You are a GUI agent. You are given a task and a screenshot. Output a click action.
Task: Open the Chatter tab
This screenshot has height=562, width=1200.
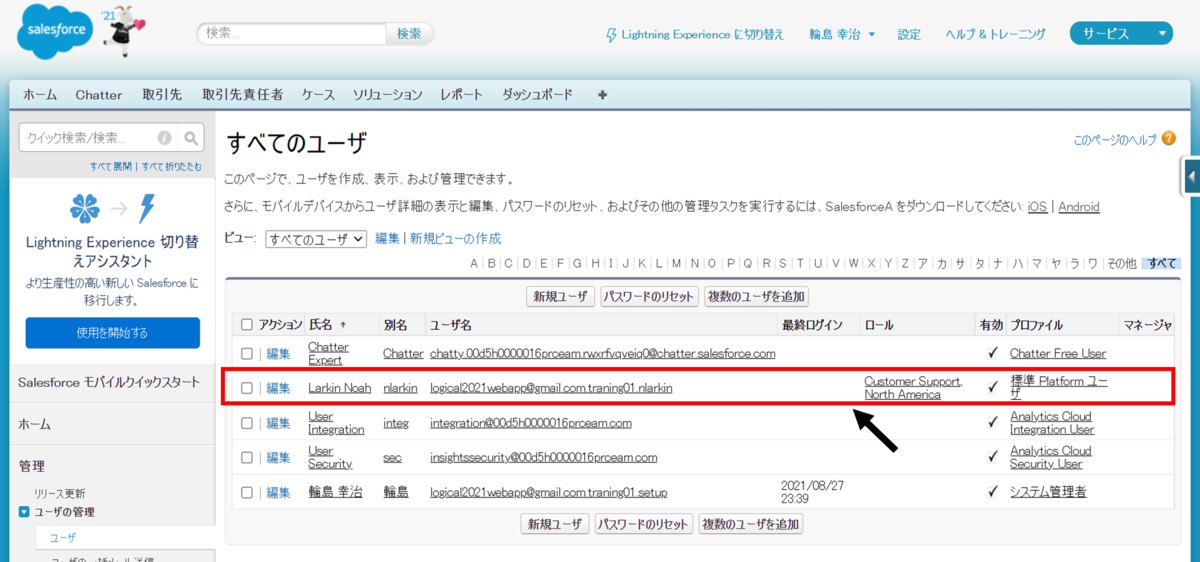[x=99, y=95]
